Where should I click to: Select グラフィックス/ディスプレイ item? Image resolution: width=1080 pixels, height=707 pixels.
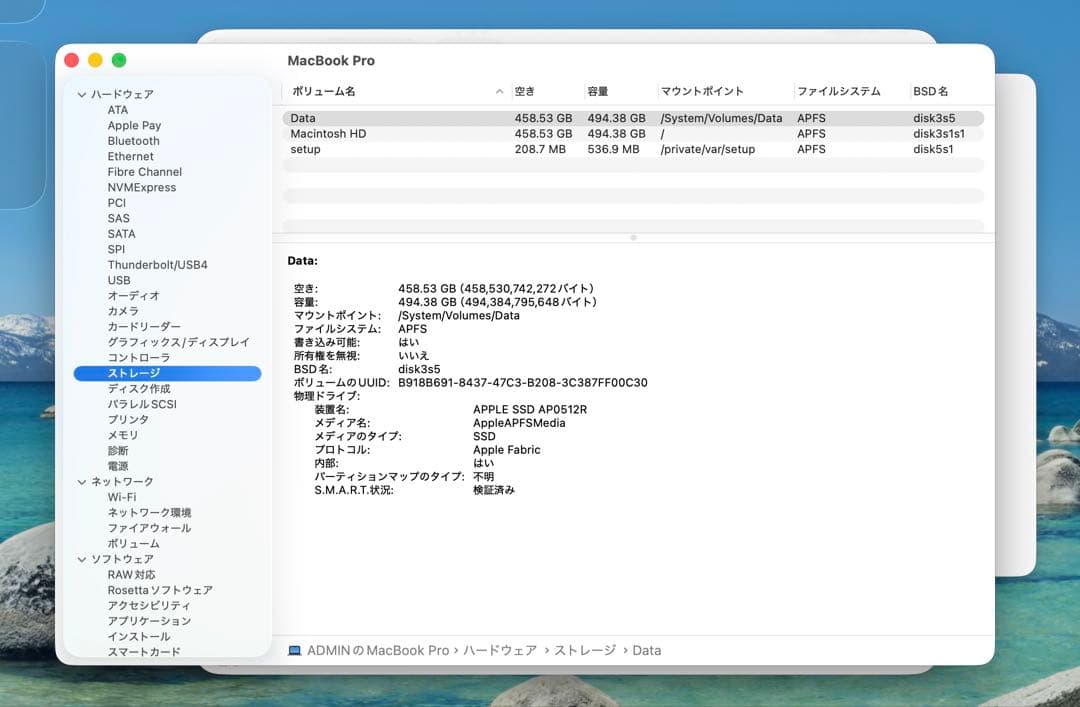point(178,342)
